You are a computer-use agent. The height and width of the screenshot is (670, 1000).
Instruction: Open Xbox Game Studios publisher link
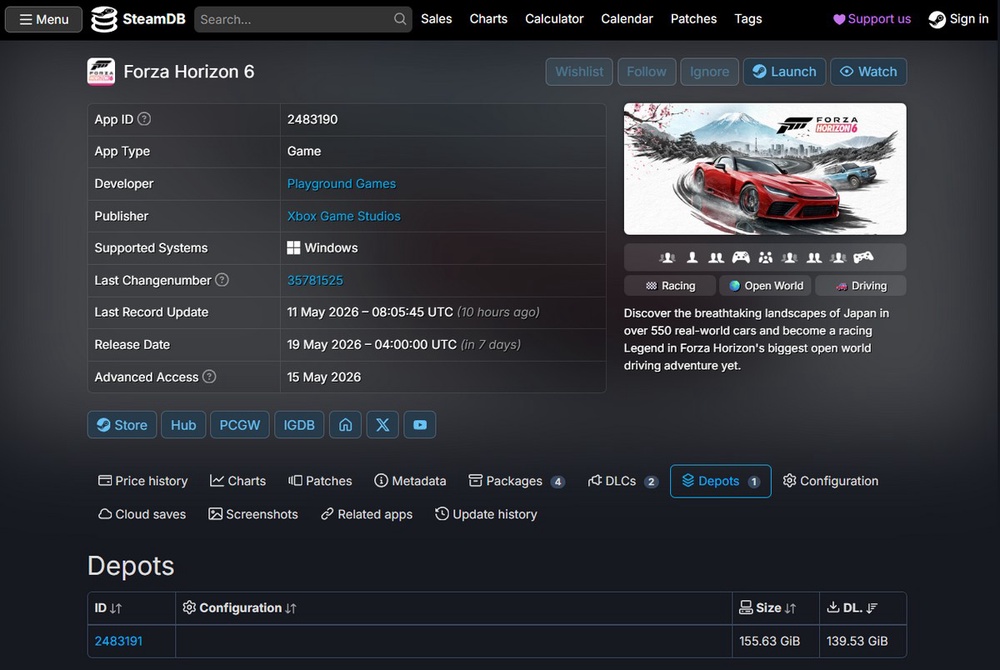[x=344, y=216]
